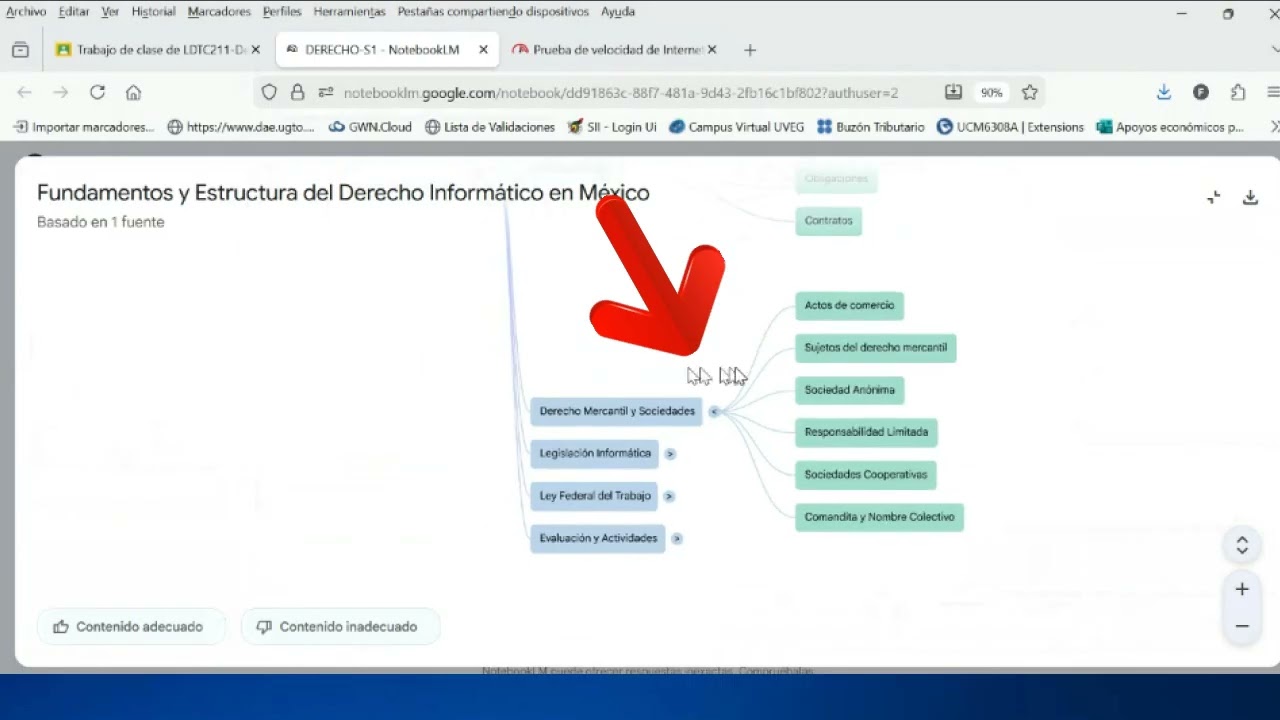The height and width of the screenshot is (720, 1280).
Task: Open GWN.Cloud bookmark
Action: pos(370,127)
